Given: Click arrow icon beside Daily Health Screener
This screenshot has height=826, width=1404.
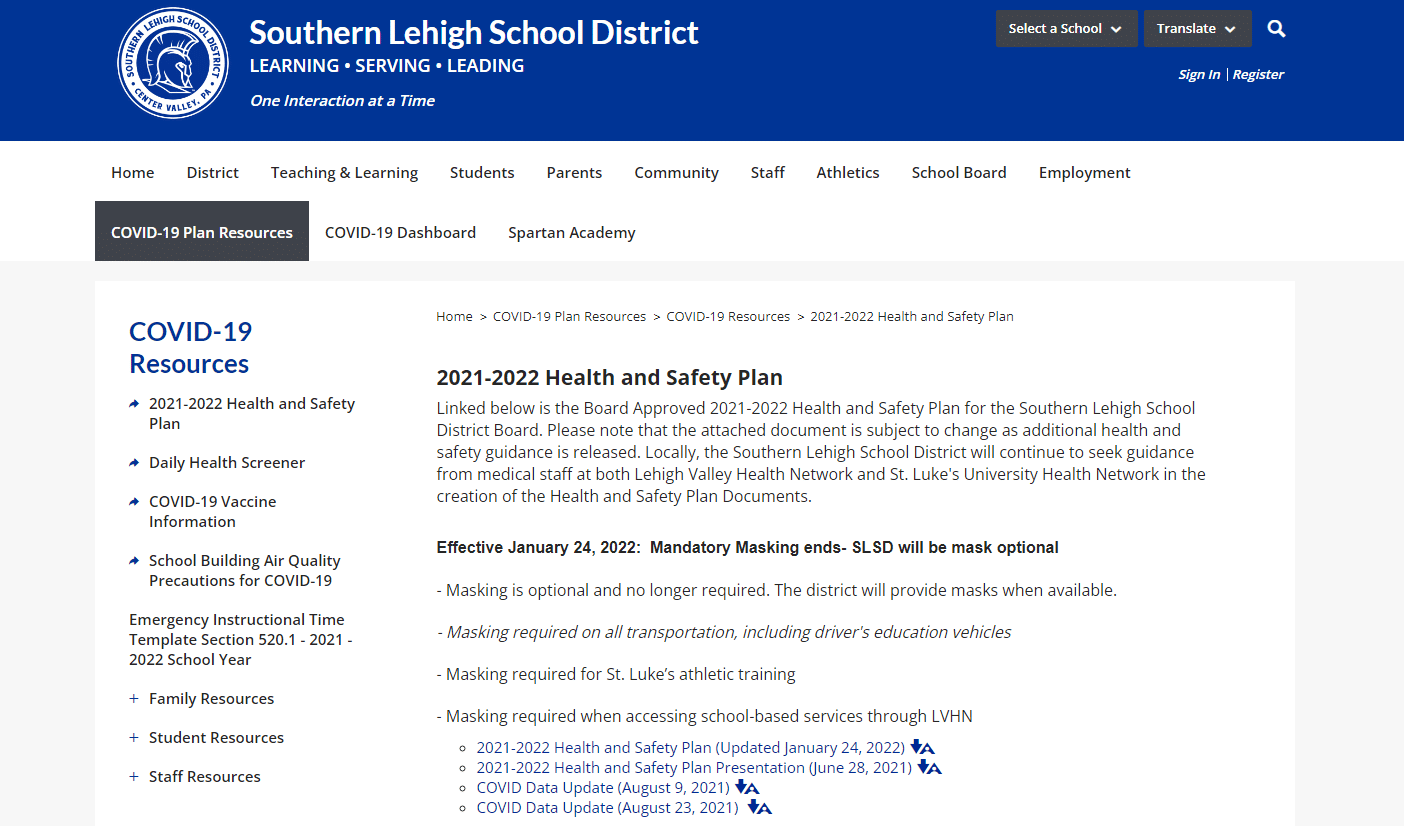Looking at the screenshot, I should click(133, 461).
